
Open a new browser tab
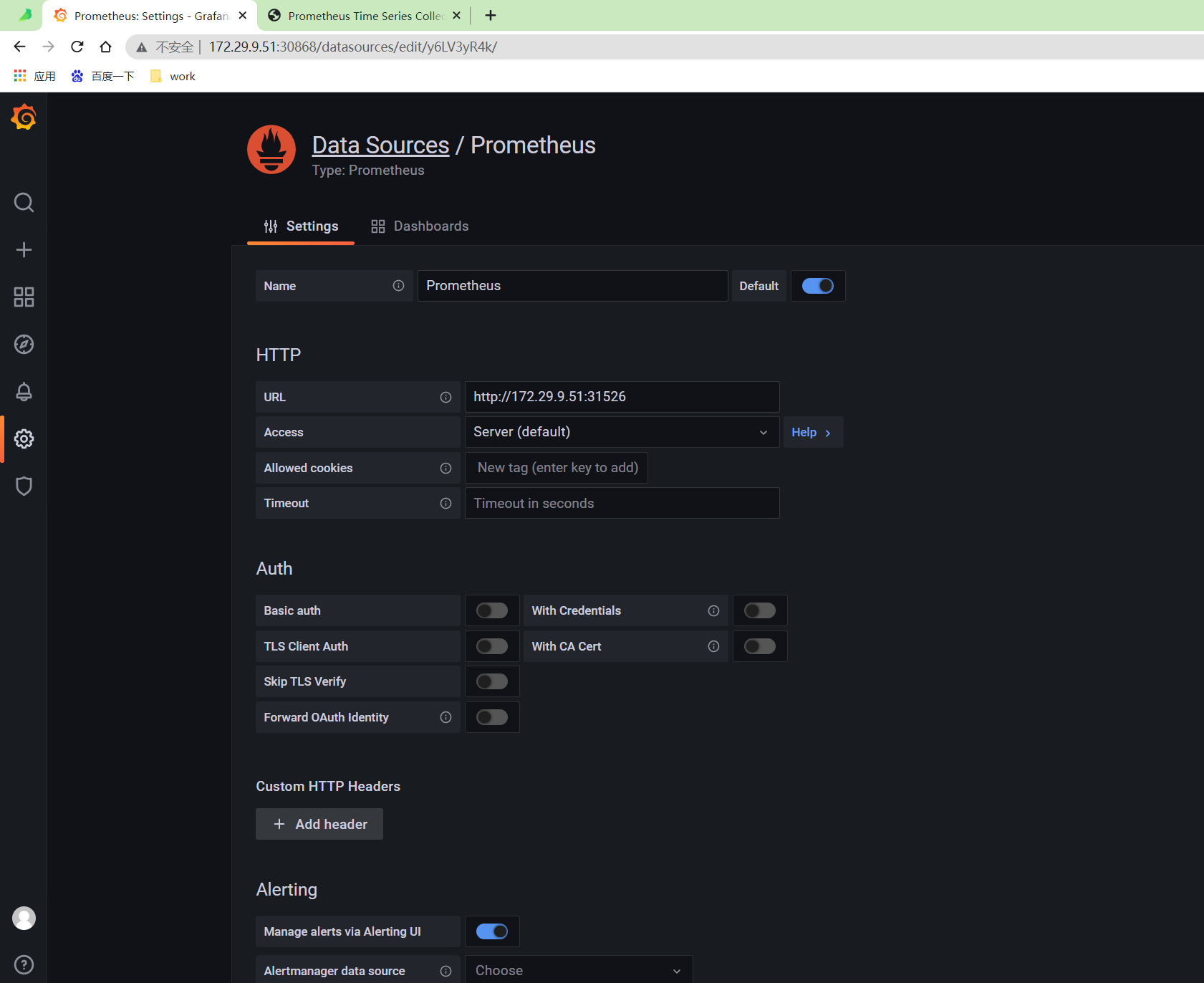pos(491,15)
